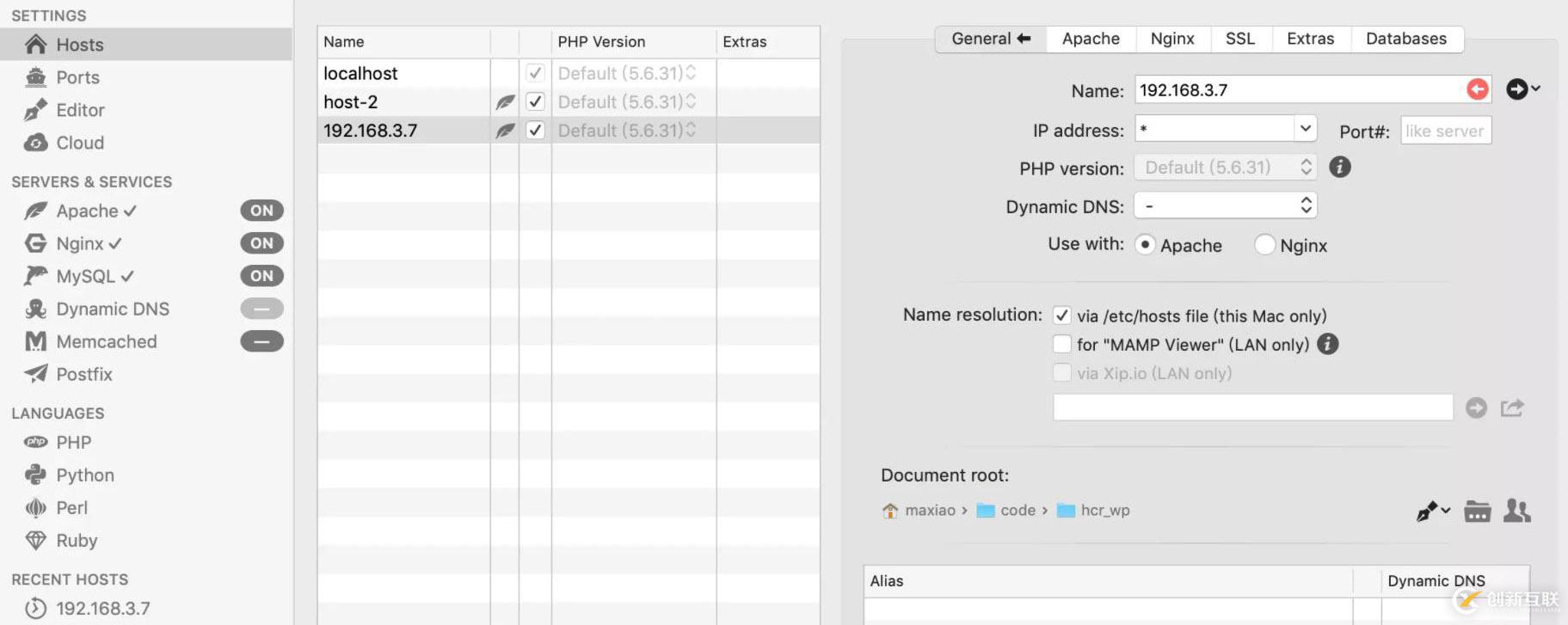Viewport: 1568px width, 625px height.
Task: Click the document root permissions users icon
Action: click(1516, 511)
